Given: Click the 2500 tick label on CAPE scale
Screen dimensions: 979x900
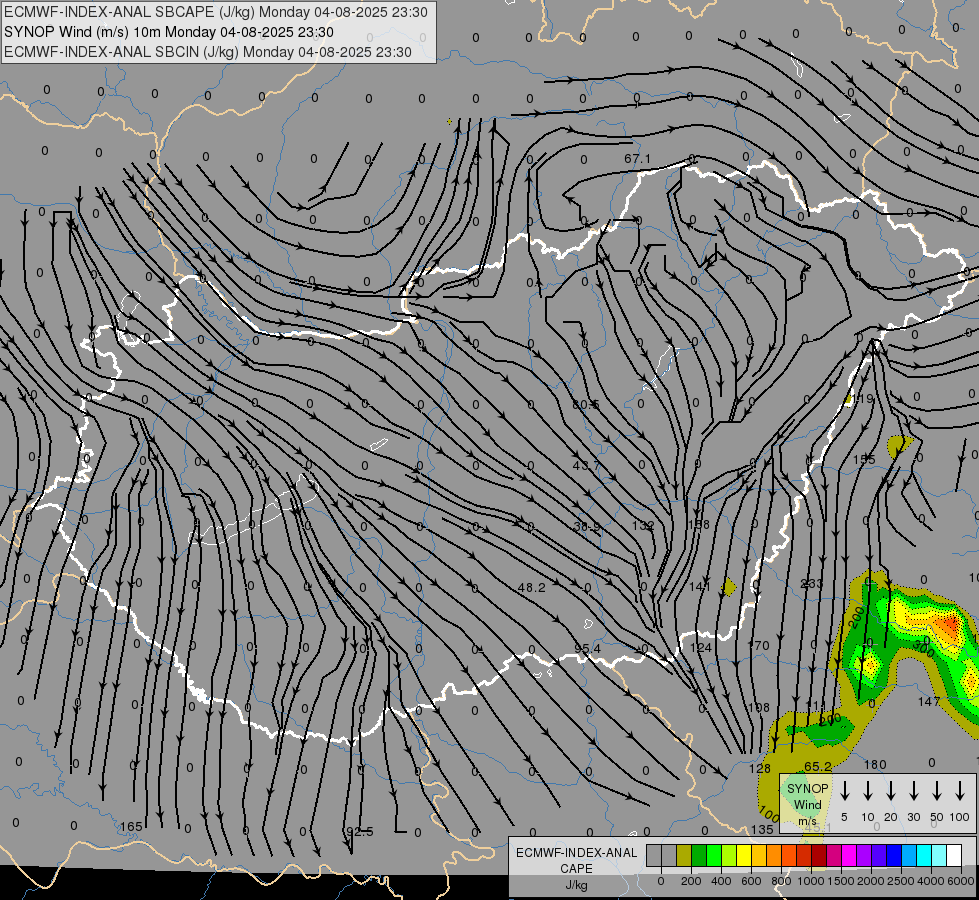Looking at the screenshot, I should (901, 881).
